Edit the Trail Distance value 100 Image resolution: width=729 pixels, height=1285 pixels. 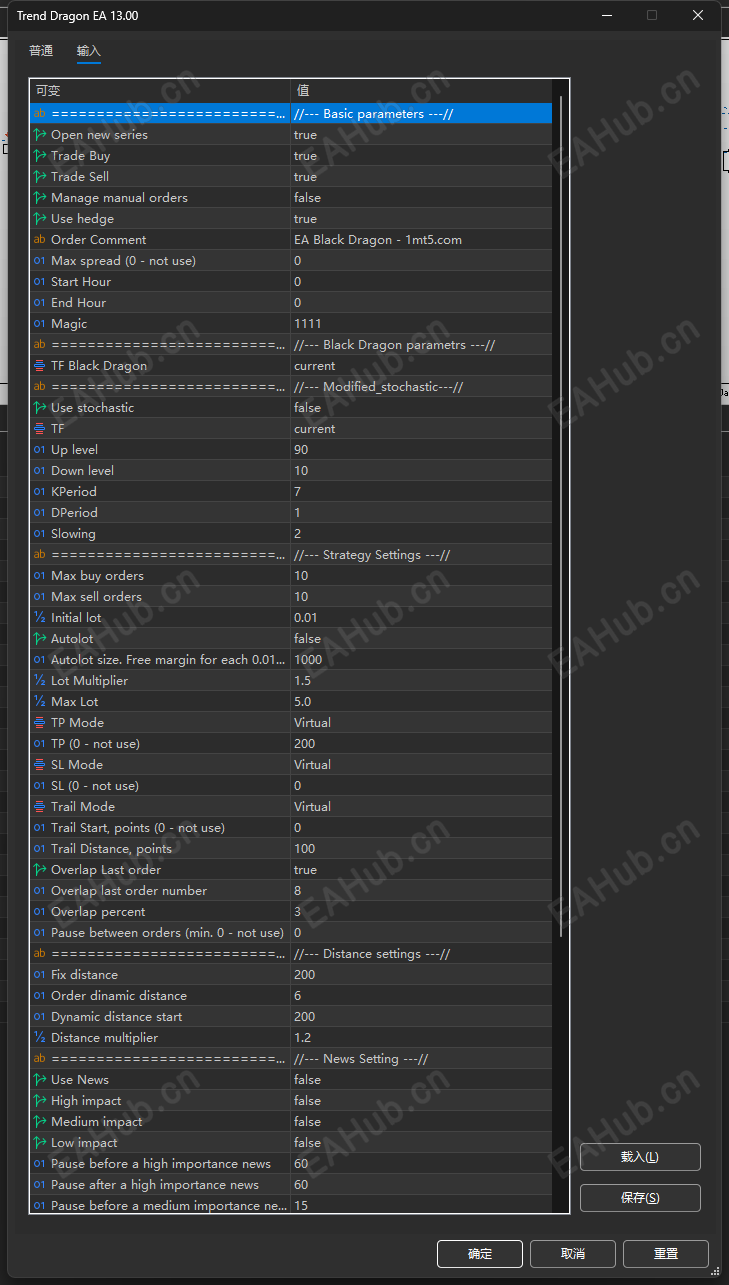click(x=421, y=849)
